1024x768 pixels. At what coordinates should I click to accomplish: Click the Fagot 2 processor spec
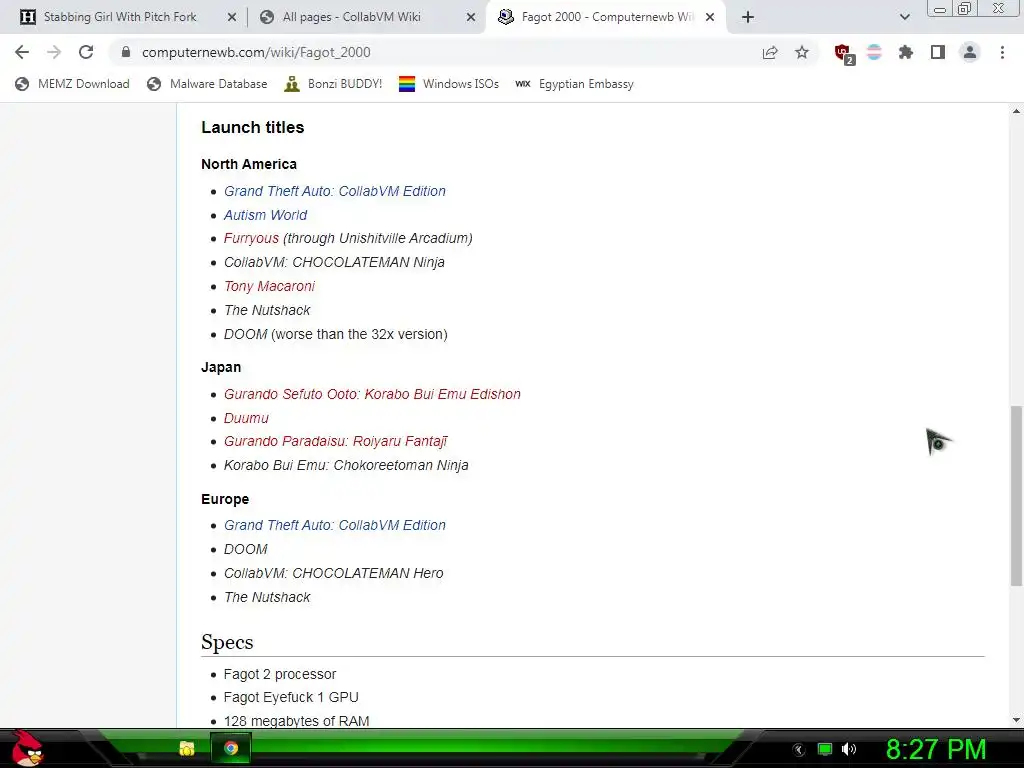(x=280, y=674)
